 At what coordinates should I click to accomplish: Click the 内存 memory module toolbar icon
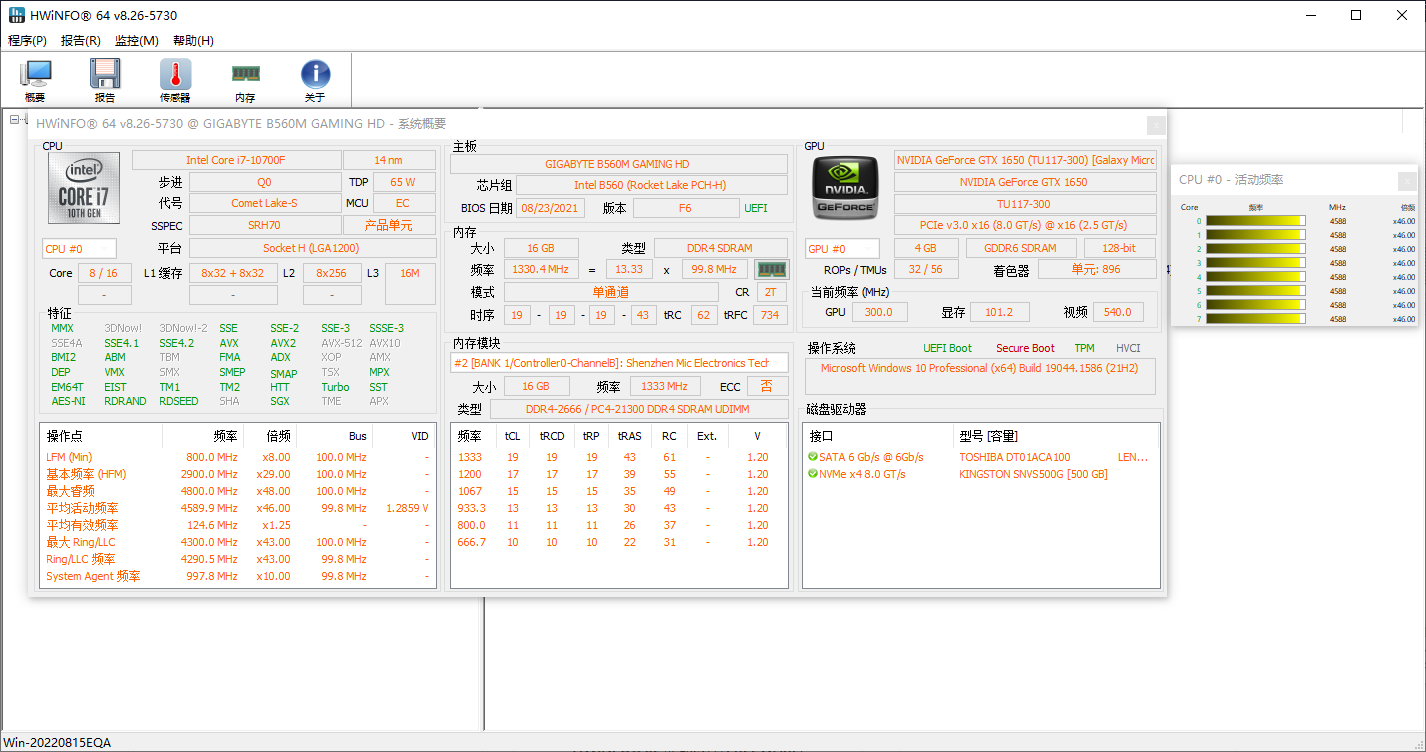(x=245, y=81)
